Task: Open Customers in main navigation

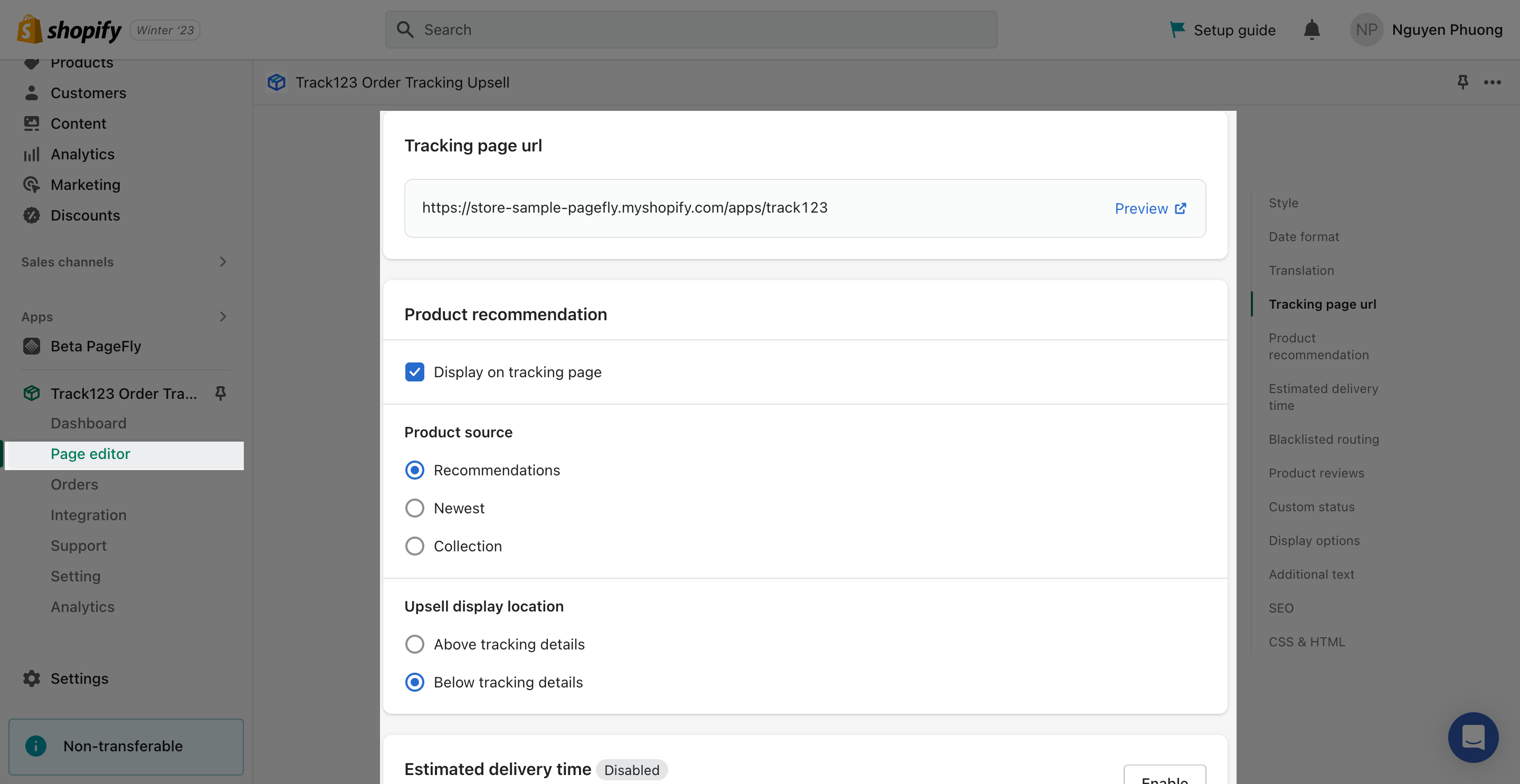Action: [89, 93]
